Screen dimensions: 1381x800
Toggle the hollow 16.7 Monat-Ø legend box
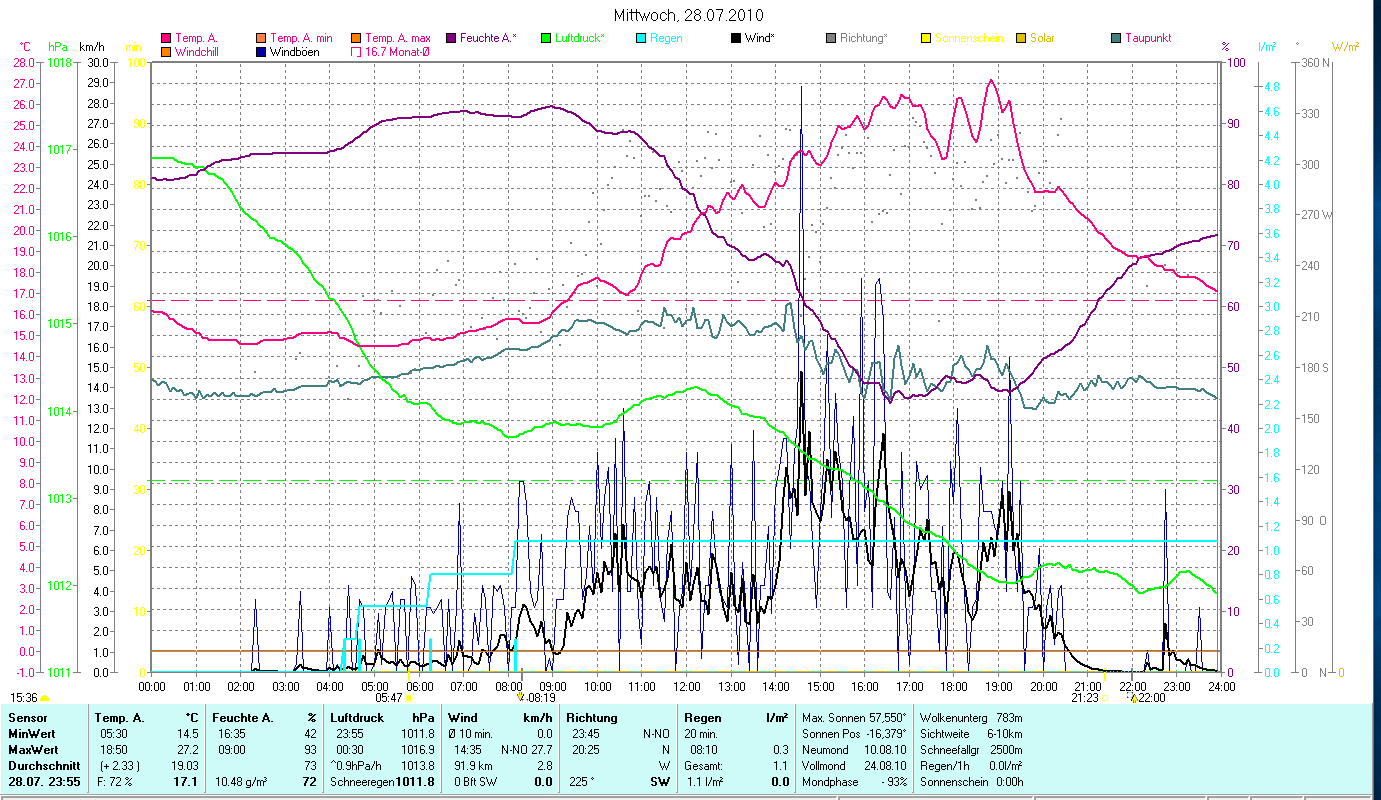[x=356, y=52]
